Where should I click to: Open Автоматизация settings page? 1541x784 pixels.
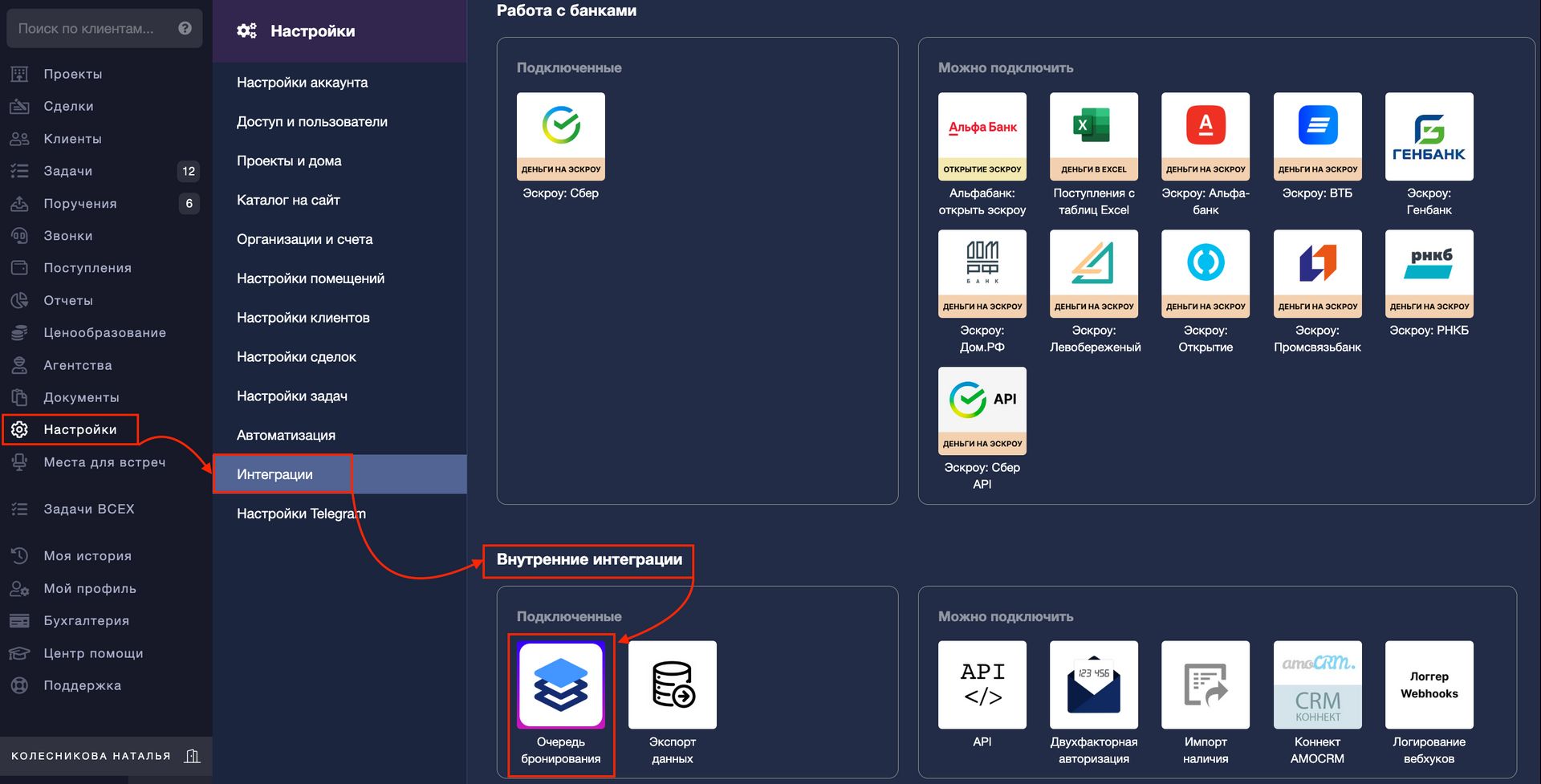coord(286,435)
